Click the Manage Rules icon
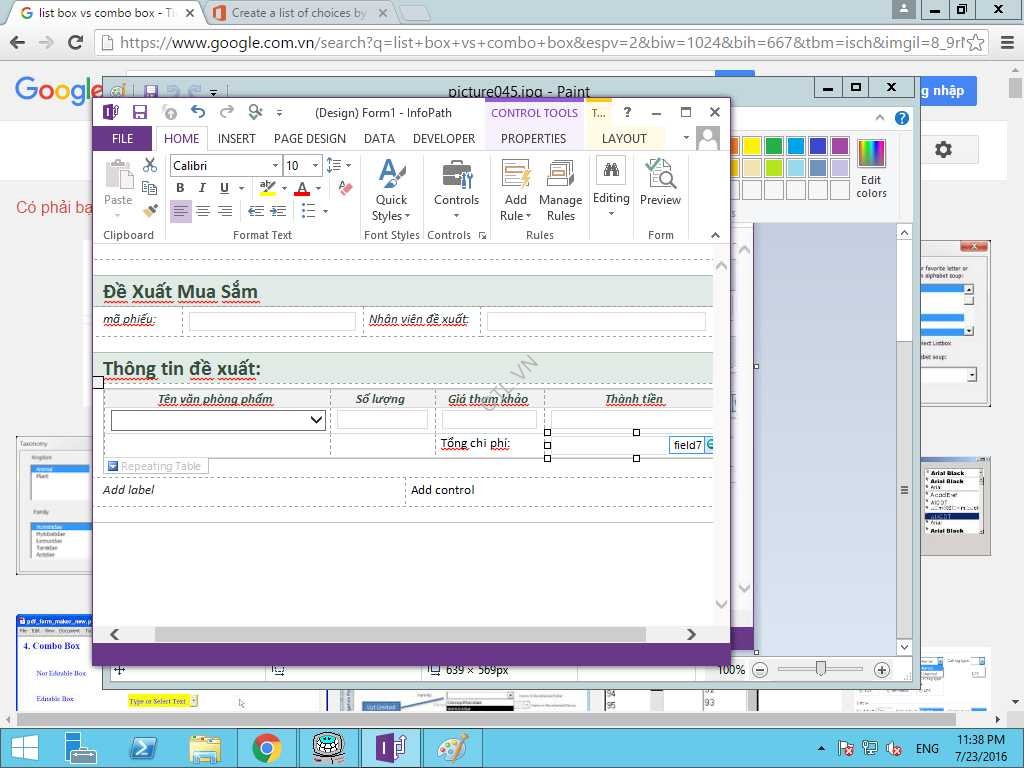Image resolution: width=1024 pixels, height=768 pixels. pos(560,190)
